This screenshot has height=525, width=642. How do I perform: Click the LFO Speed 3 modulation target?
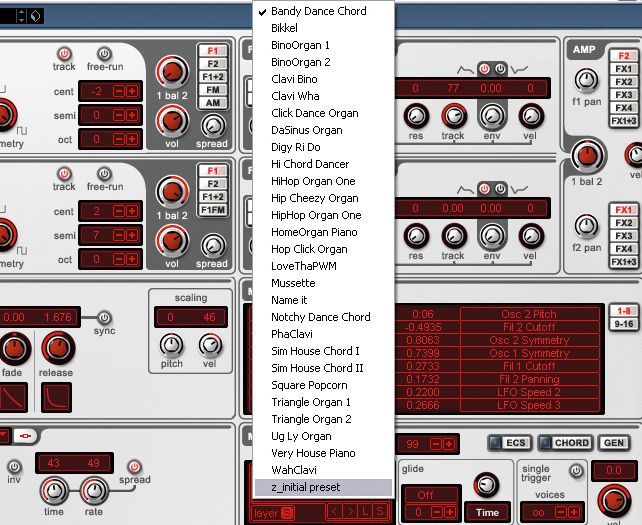click(529, 405)
